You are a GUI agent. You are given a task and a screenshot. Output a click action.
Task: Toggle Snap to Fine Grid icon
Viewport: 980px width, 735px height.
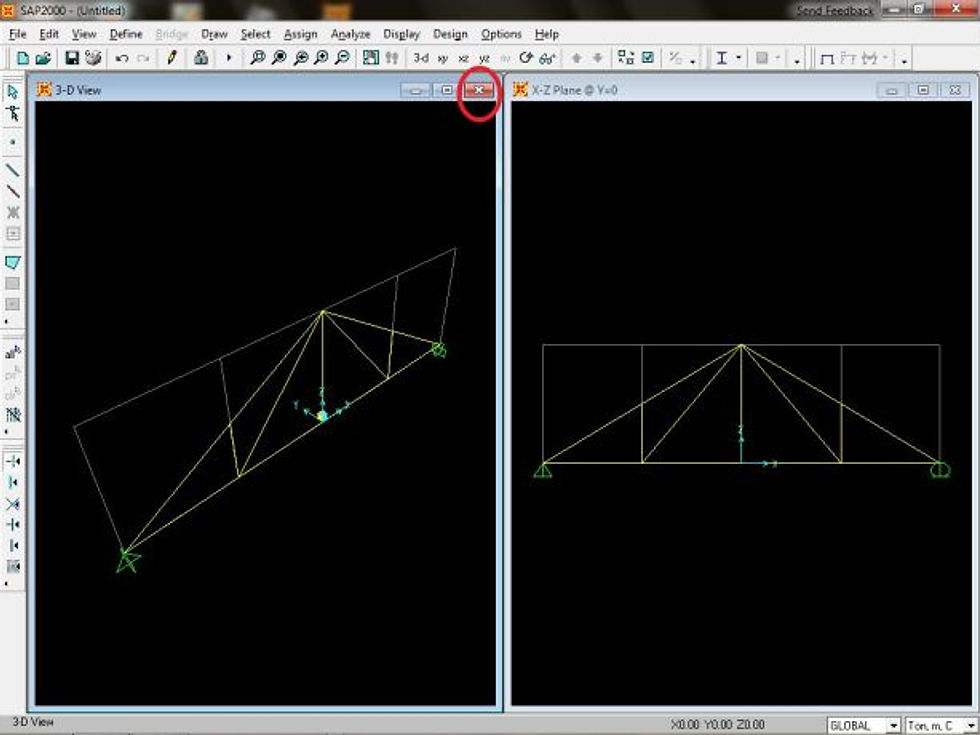click(12, 567)
